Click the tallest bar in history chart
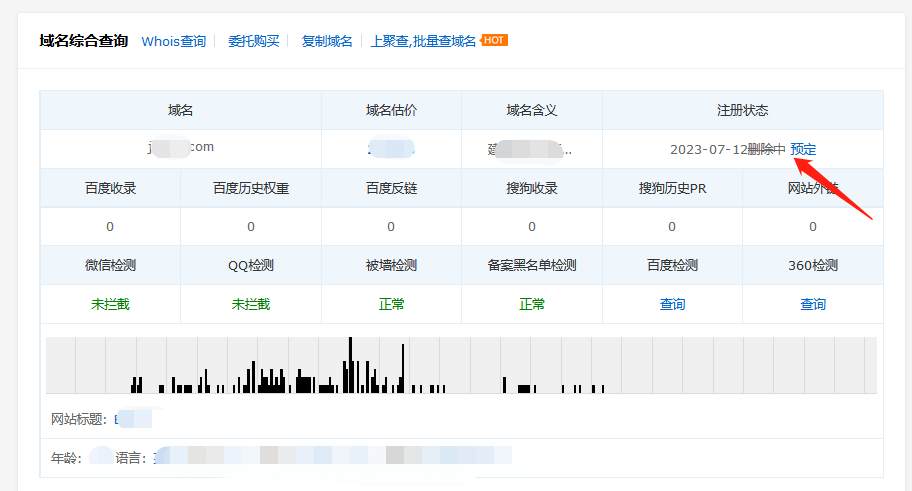 pyautogui.click(x=350, y=365)
